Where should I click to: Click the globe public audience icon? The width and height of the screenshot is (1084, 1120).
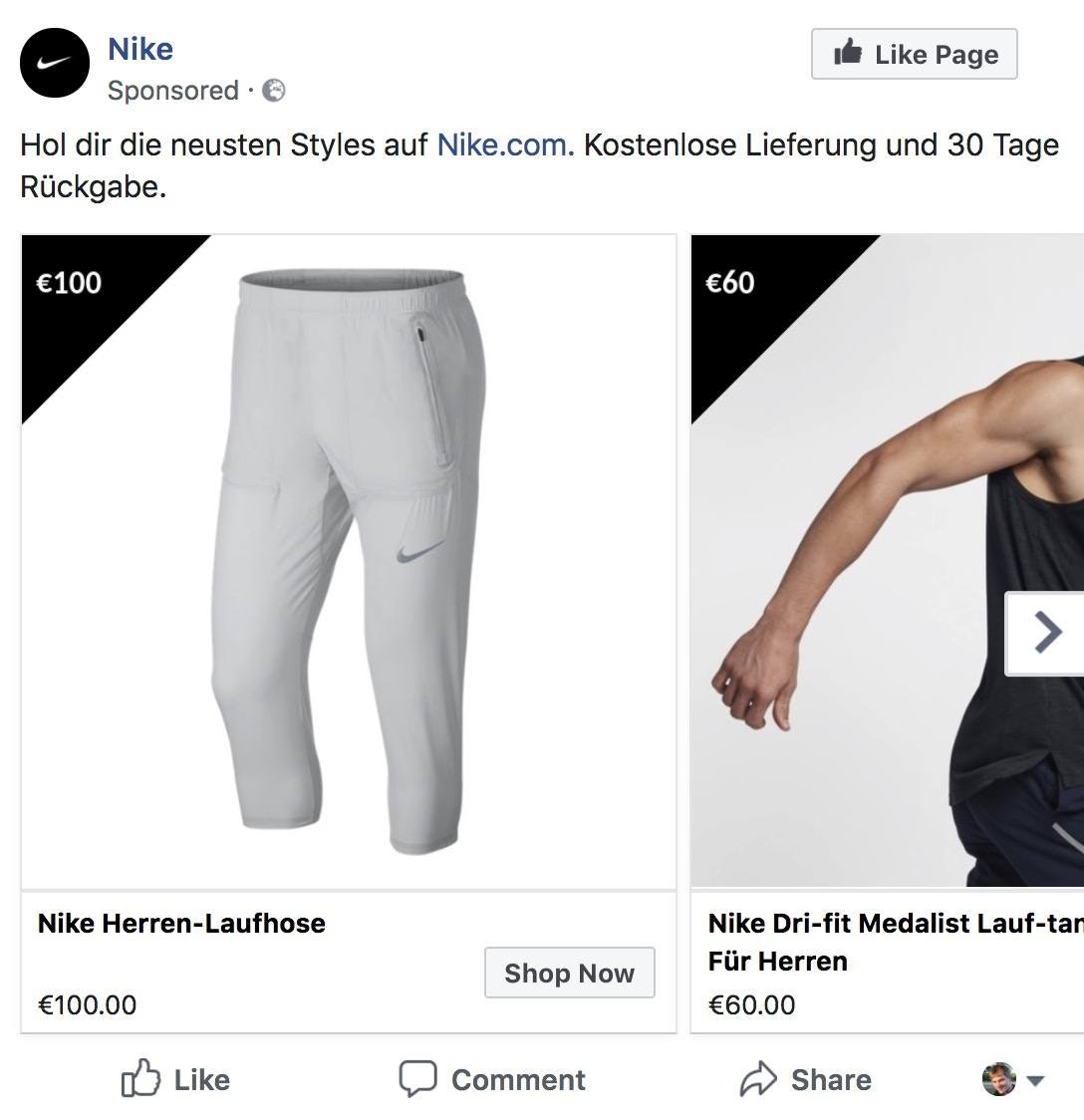[x=273, y=91]
